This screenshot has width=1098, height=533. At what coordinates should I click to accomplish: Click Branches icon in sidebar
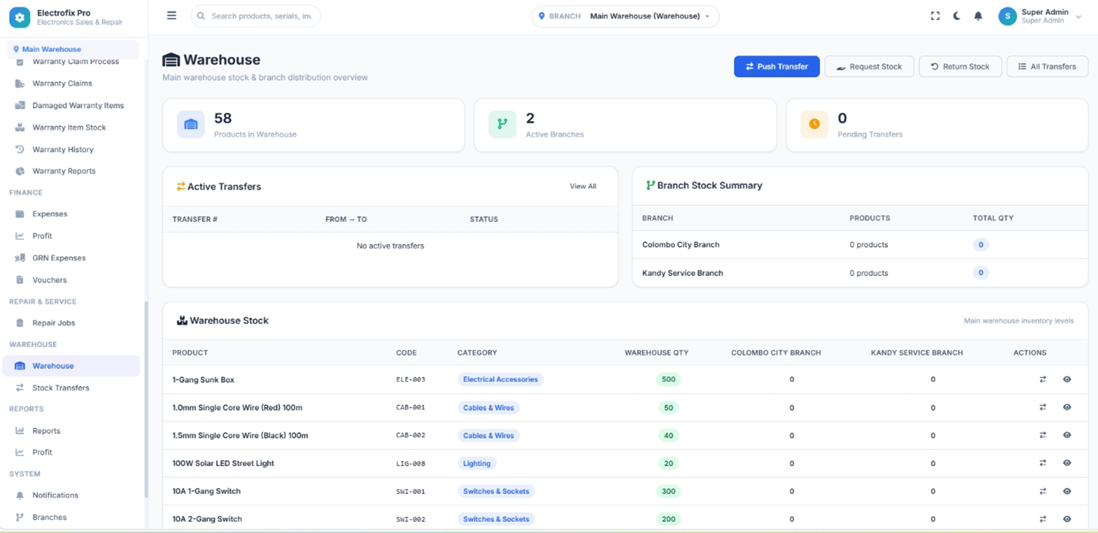[20, 517]
